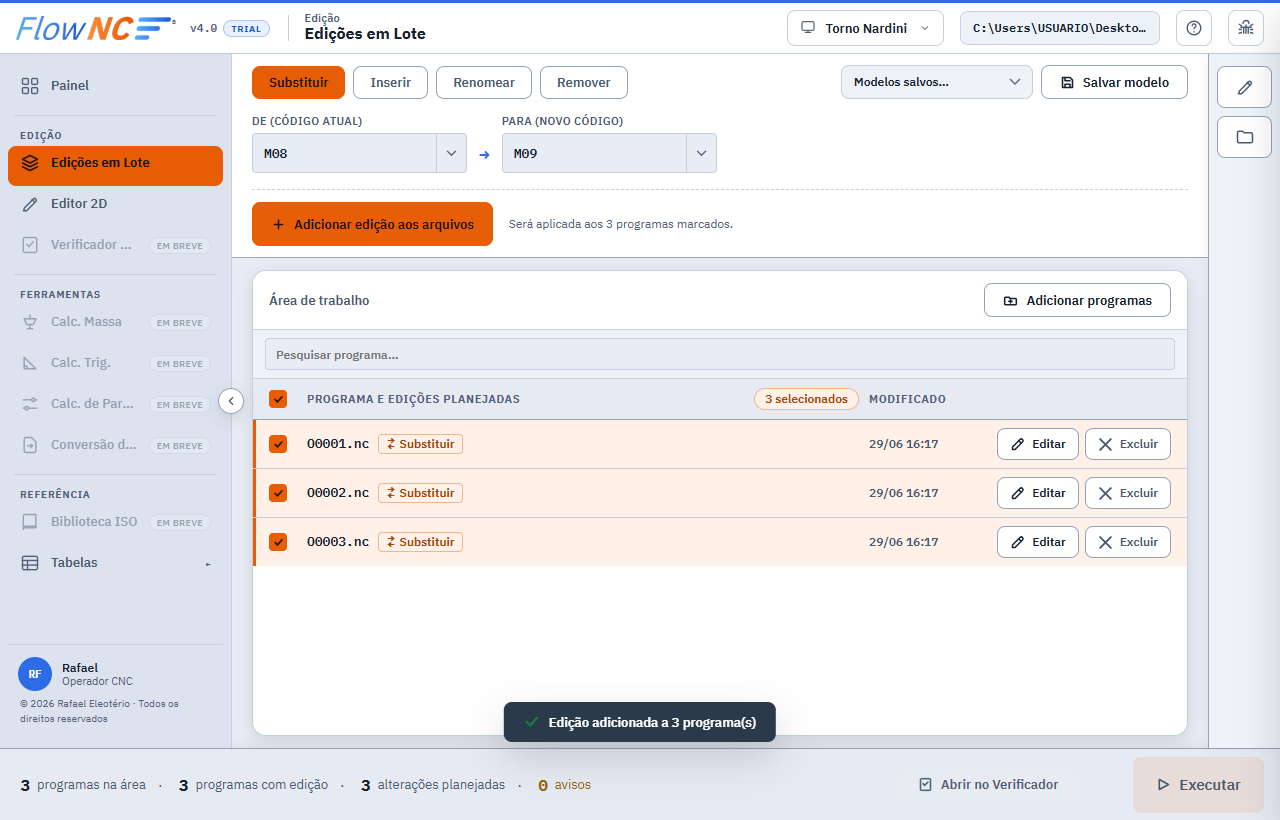Viewport: 1280px width, 820px height.
Task: Edit program 00001.nc
Action: (1037, 444)
